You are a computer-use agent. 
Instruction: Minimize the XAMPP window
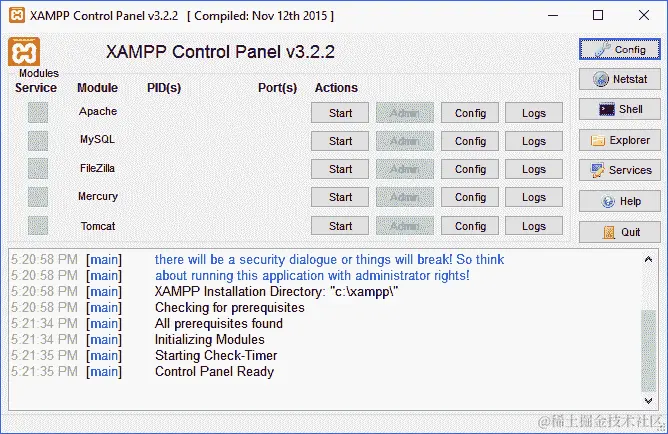click(553, 15)
